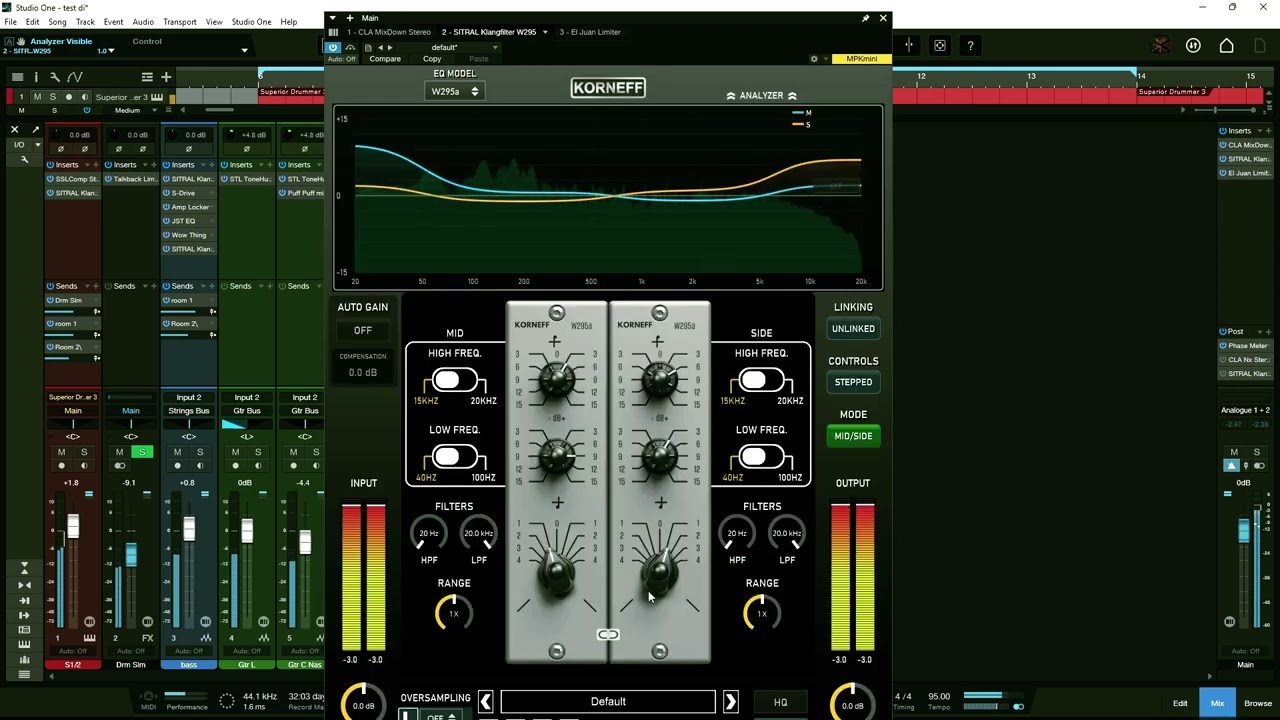The width and height of the screenshot is (1280, 720).
Task: Toggle the plugin power bypass button
Action: tap(333, 47)
